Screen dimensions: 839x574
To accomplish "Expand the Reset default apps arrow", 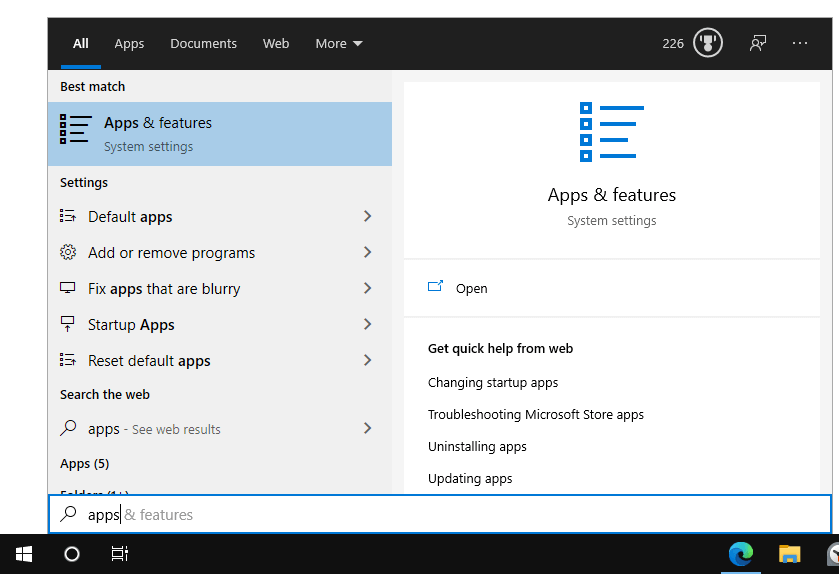I will point(368,360).
